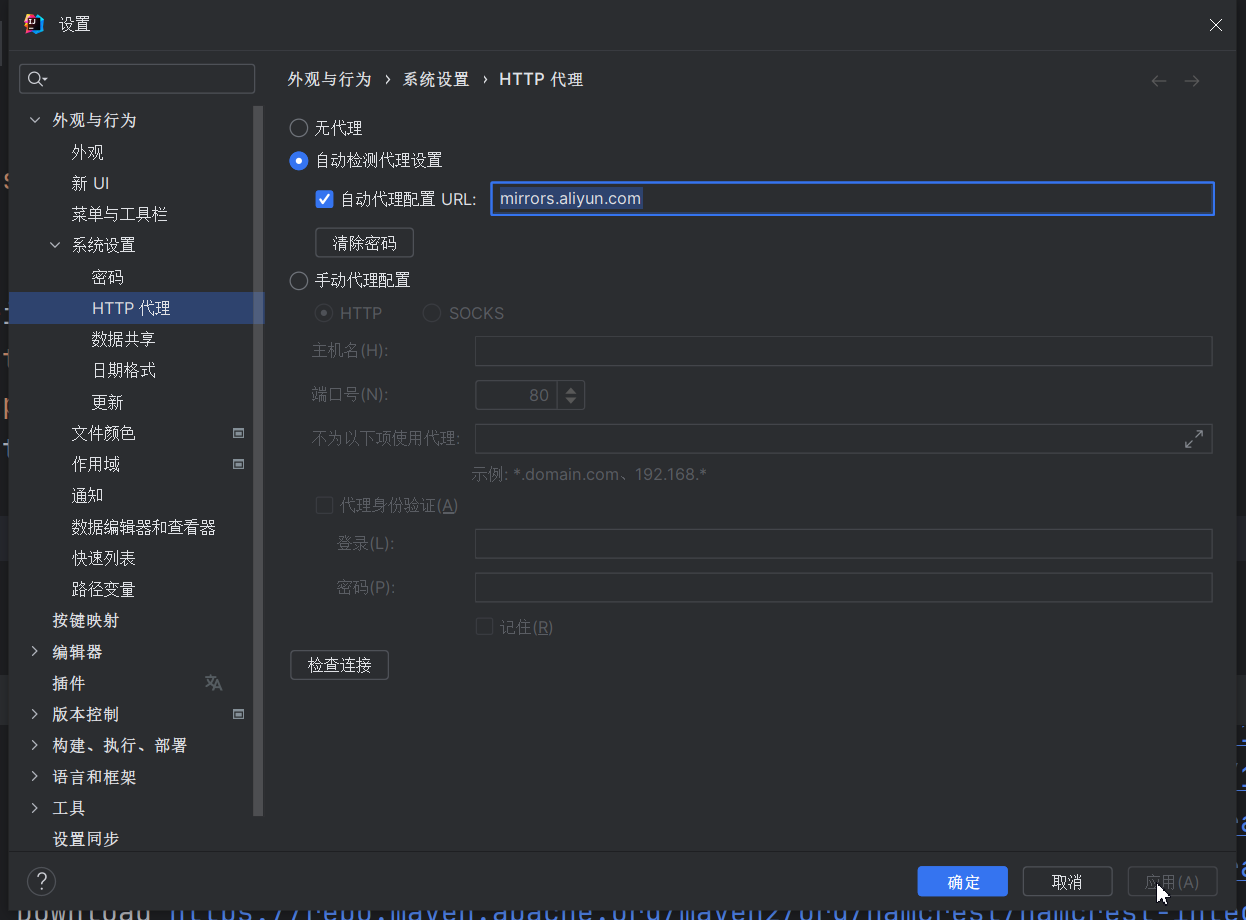Screen dimensions: 1246x920
Task: Uncheck the 自动代理配置 URL checkbox
Action: tap(324, 198)
